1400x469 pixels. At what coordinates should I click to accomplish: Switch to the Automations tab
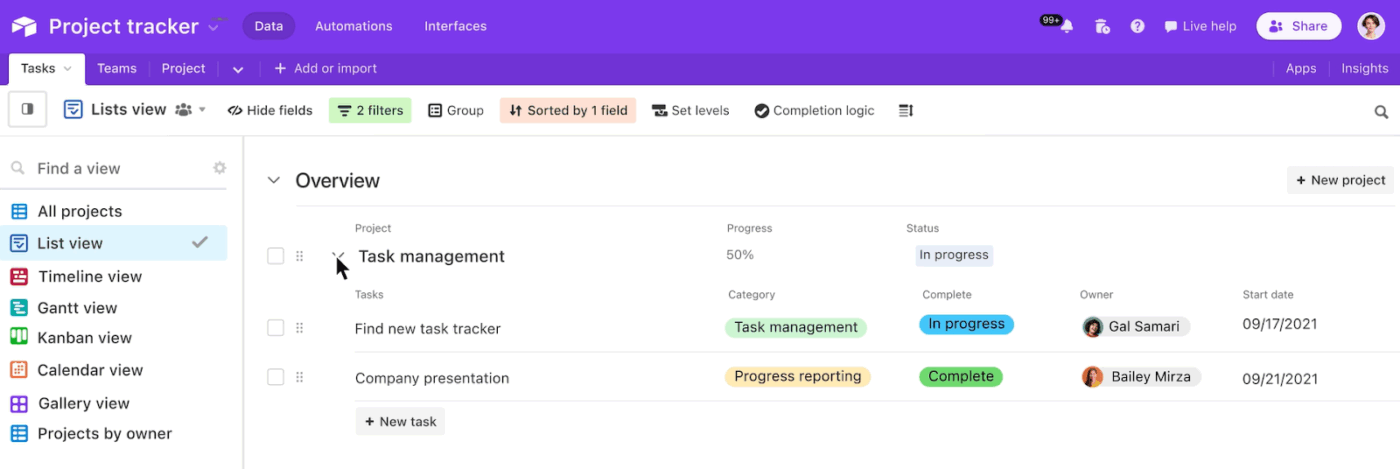tap(354, 26)
